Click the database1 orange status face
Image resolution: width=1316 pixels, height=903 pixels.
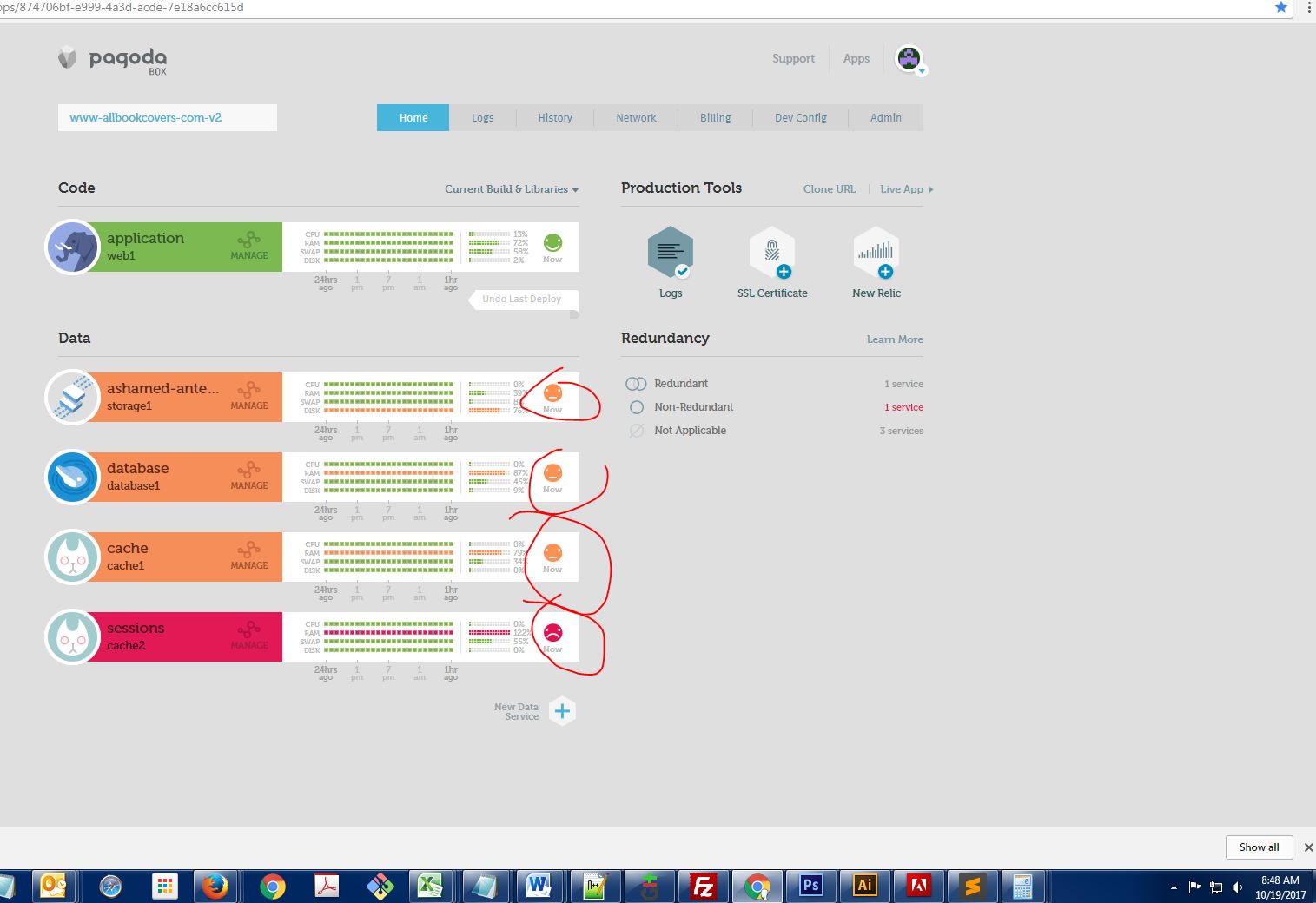[x=552, y=473]
